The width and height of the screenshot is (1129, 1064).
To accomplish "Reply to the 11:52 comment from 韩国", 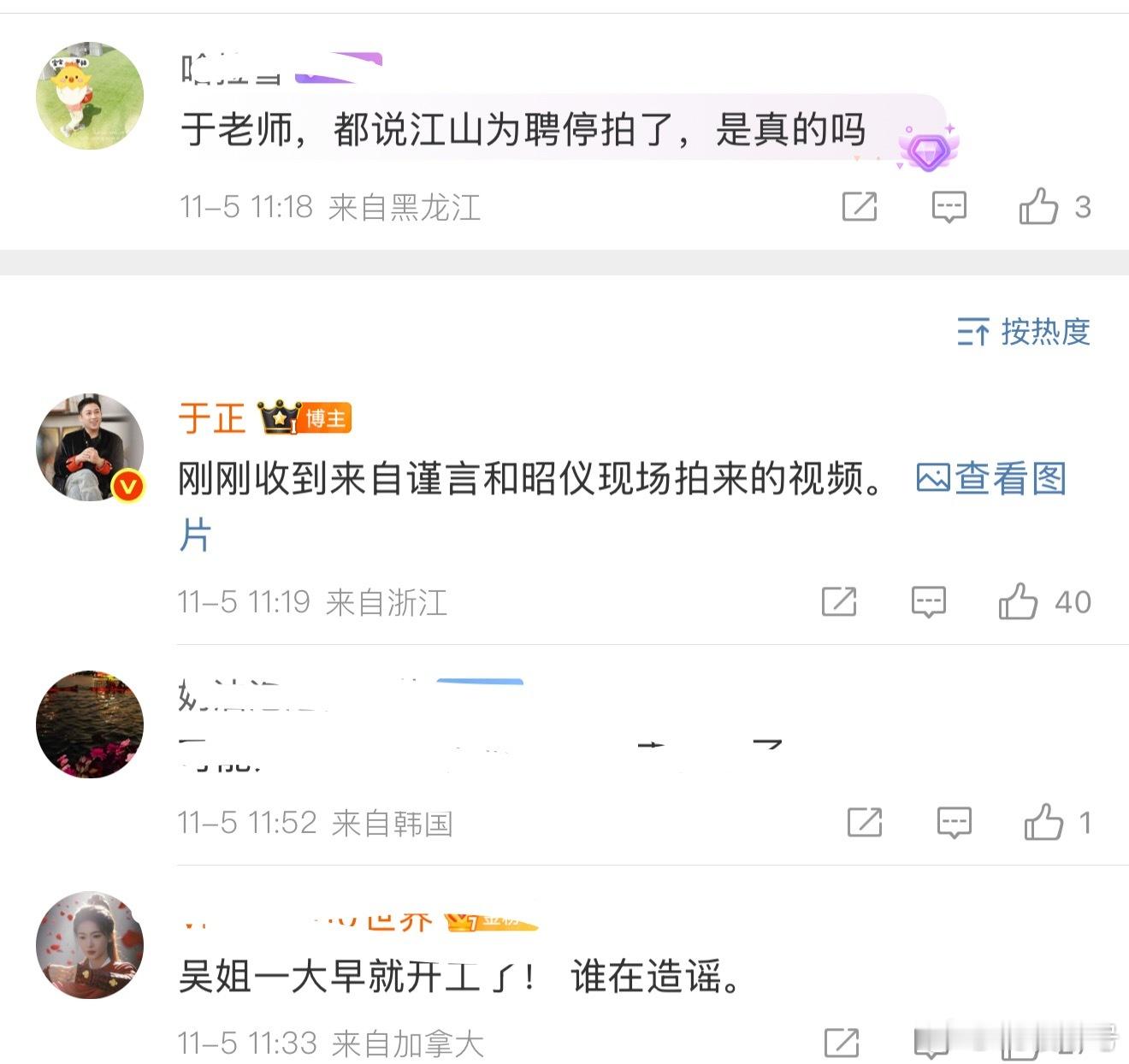I will point(955,823).
